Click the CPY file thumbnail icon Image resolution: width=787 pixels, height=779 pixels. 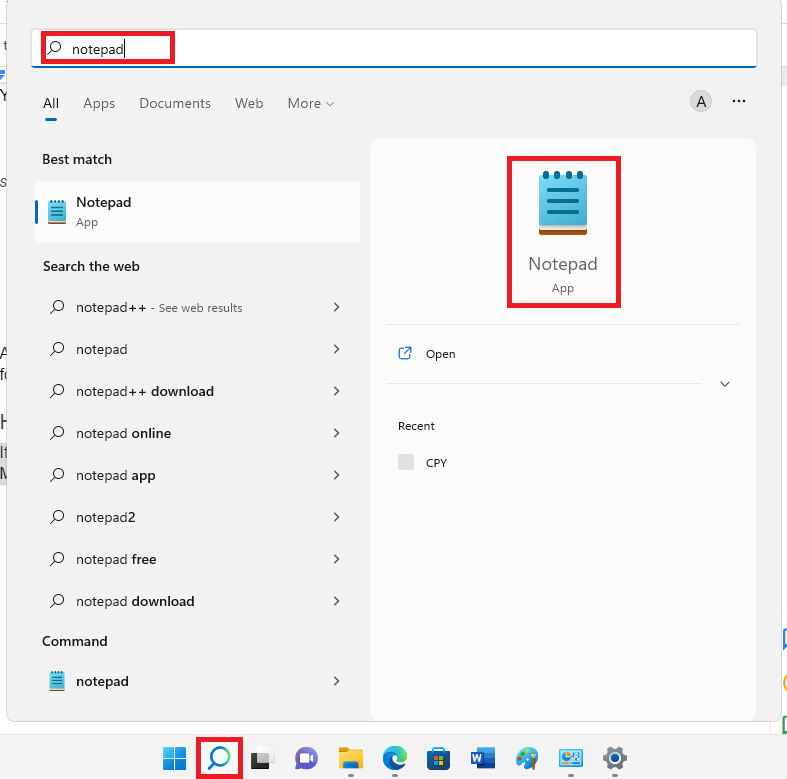(406, 462)
